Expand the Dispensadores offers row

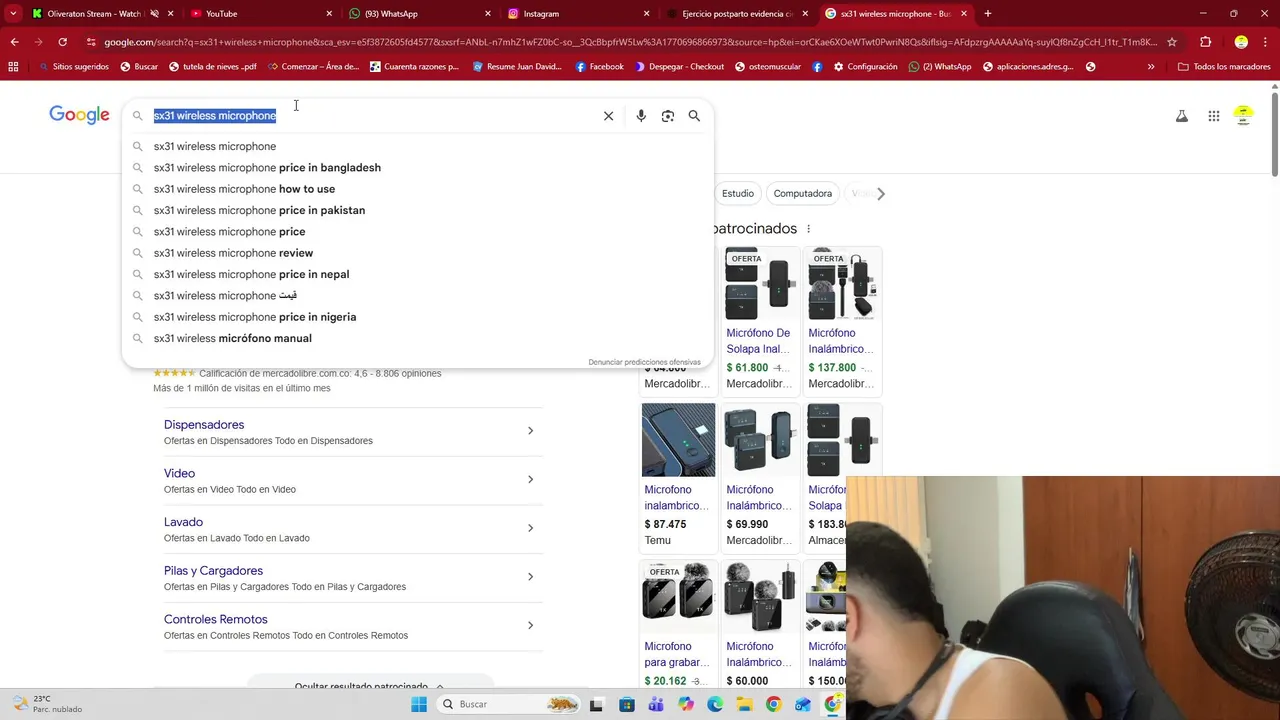pos(353,431)
